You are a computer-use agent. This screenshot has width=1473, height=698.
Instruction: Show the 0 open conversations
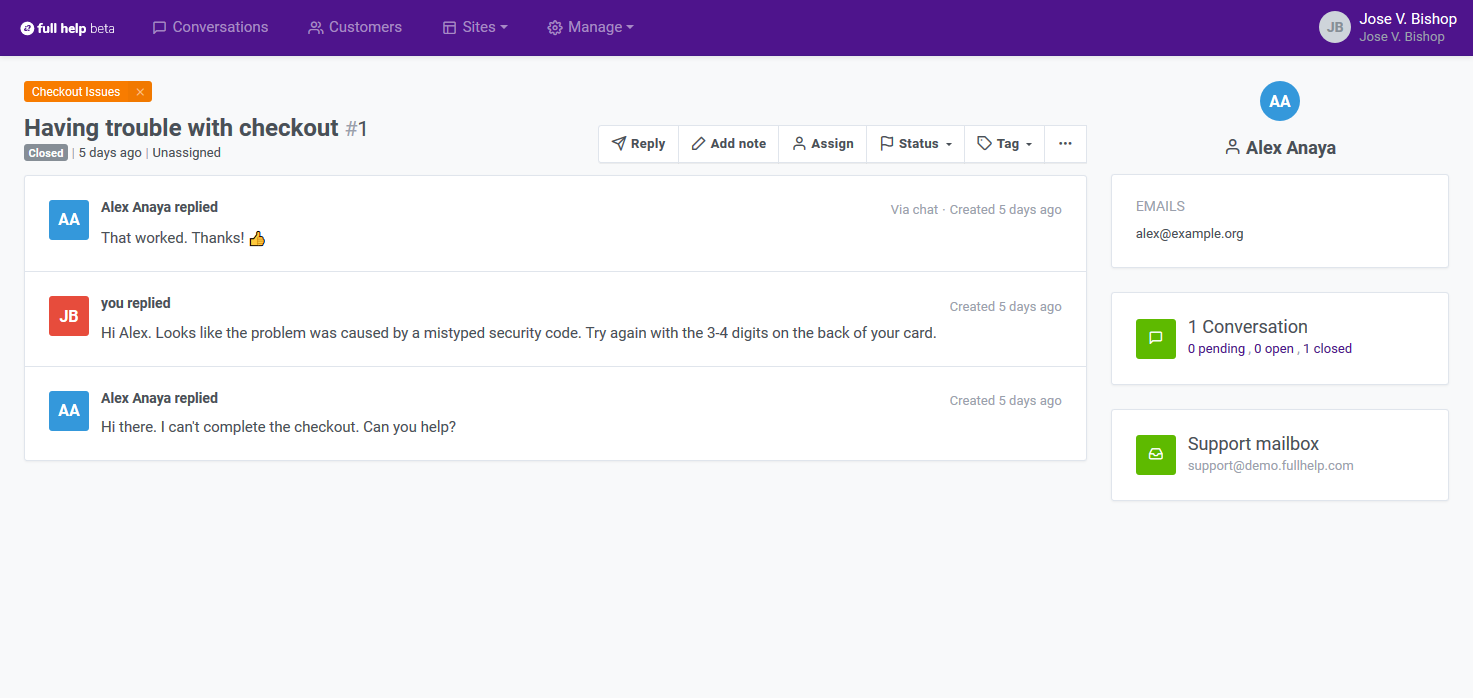[1274, 349]
